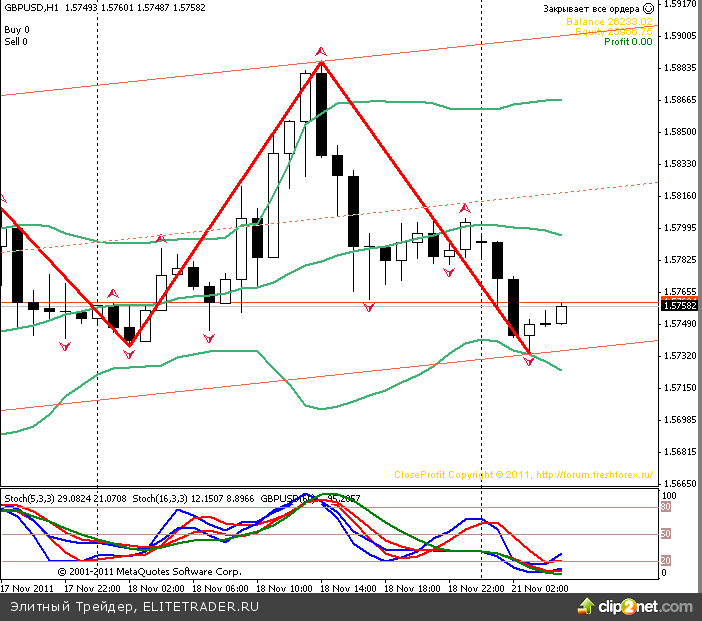Click the Sell 0 label

pyautogui.click(x=16, y=42)
